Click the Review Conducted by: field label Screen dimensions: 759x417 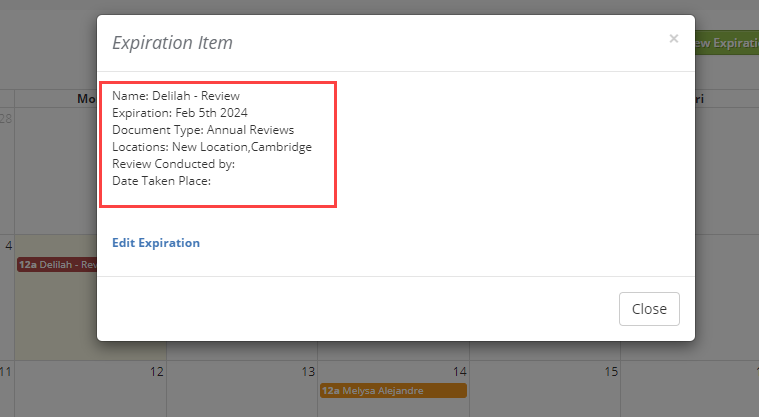(x=173, y=164)
